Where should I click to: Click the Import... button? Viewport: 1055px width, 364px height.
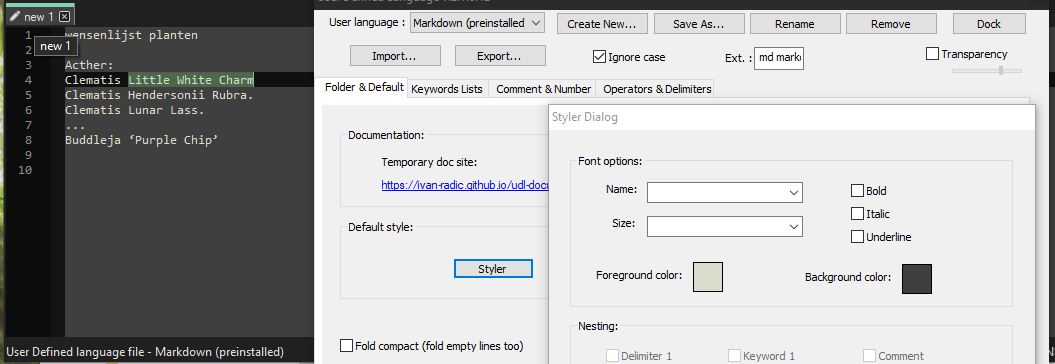[395, 56]
